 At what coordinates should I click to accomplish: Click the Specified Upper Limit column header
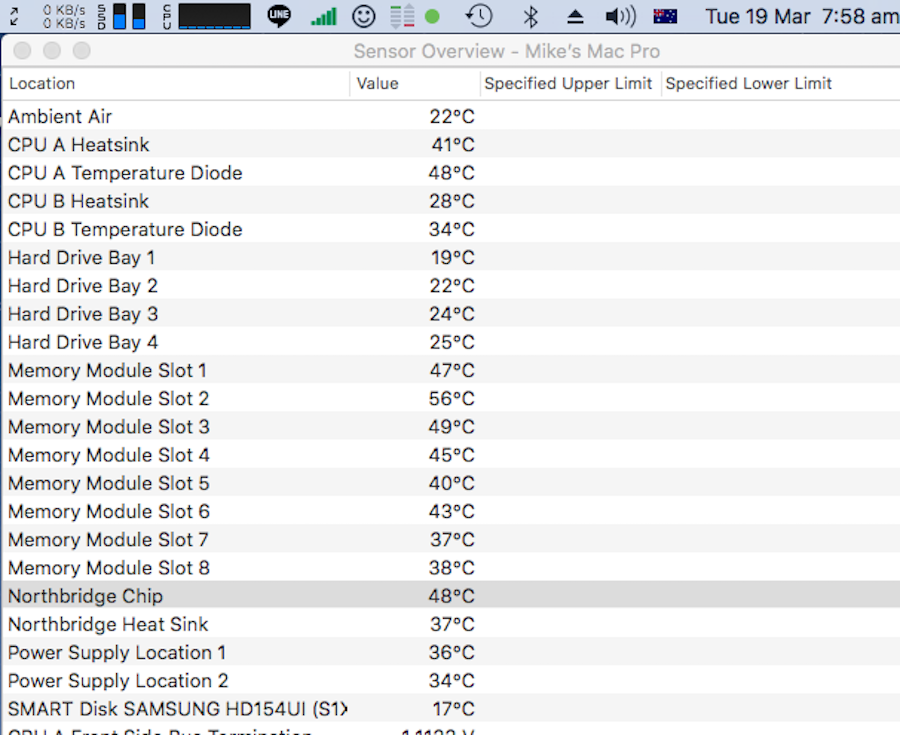point(571,84)
